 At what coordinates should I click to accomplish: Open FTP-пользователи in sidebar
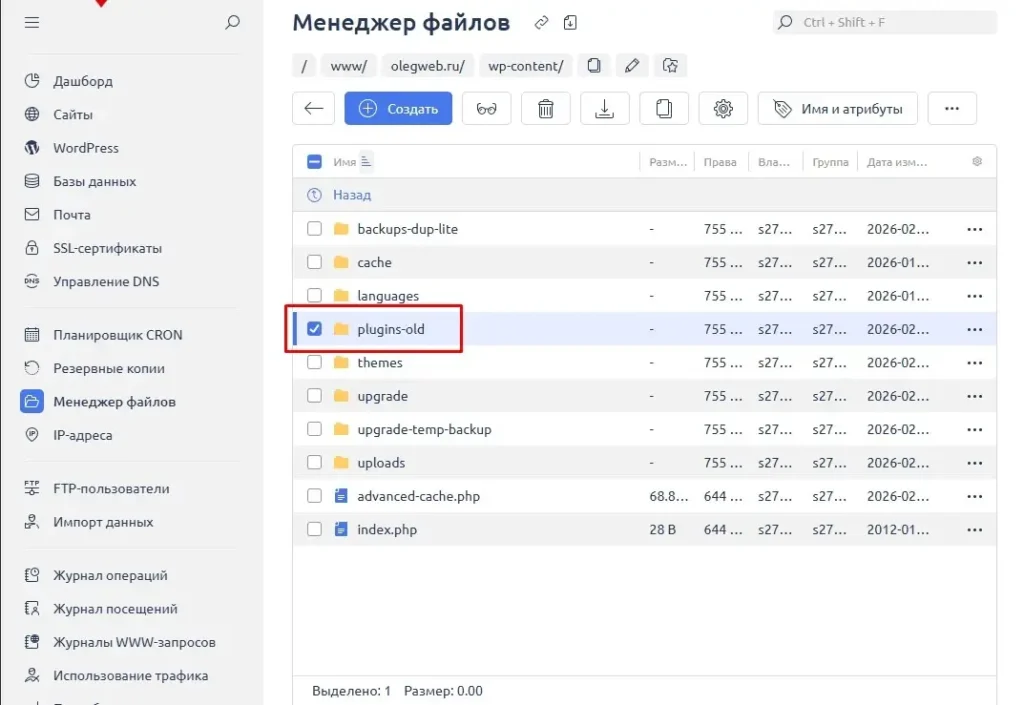click(x=111, y=488)
